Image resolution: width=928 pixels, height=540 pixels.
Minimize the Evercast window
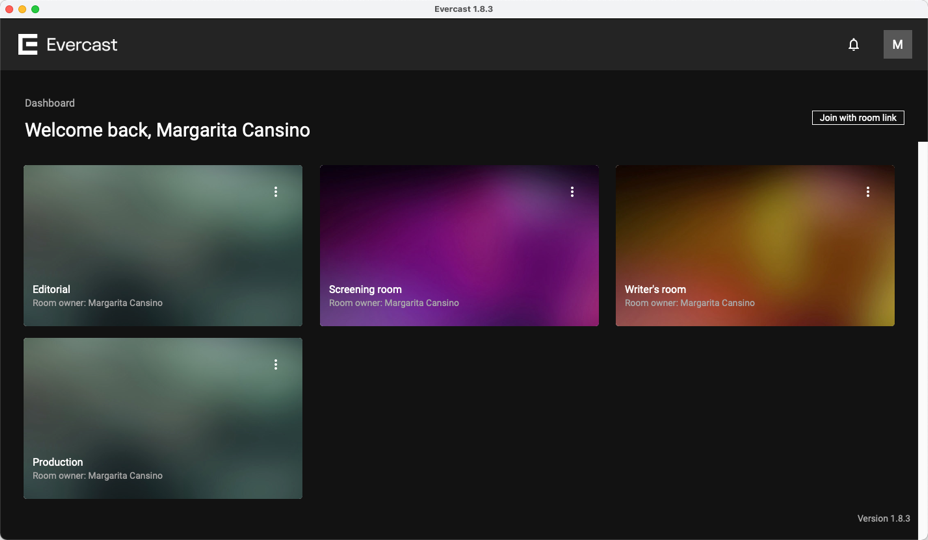tap(22, 9)
